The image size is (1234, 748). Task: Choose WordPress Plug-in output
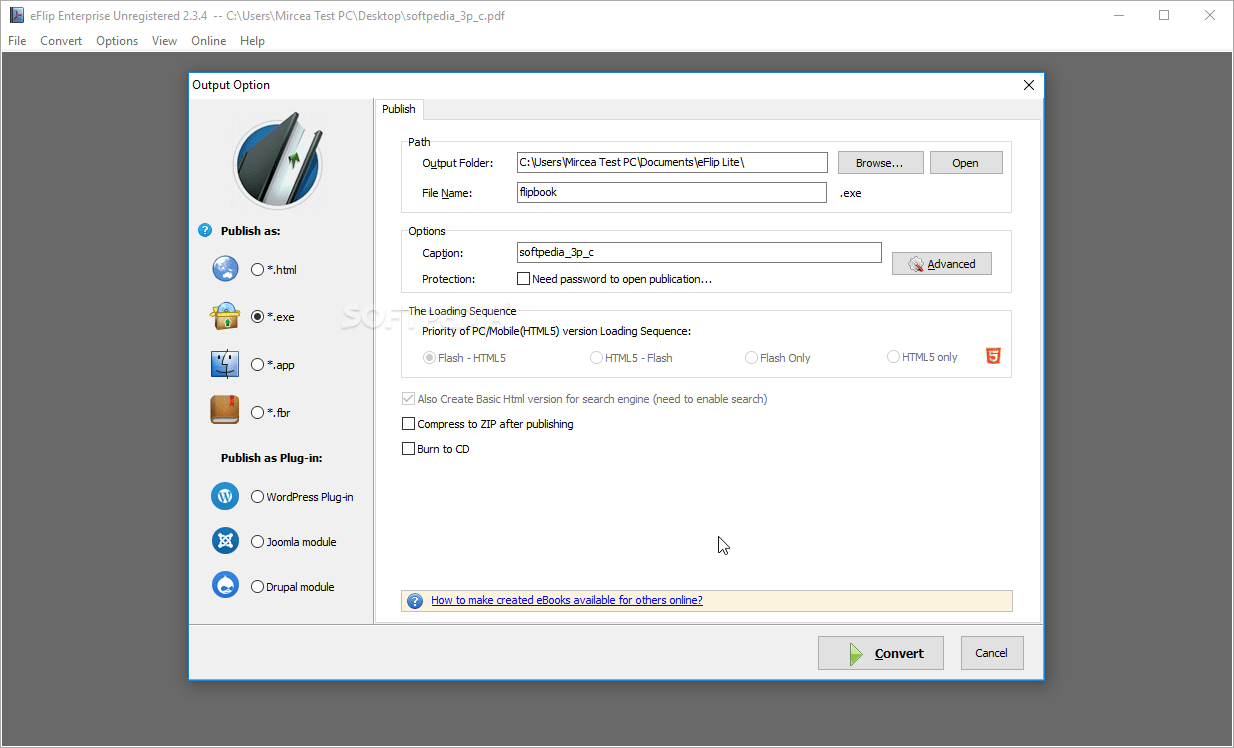[258, 497]
